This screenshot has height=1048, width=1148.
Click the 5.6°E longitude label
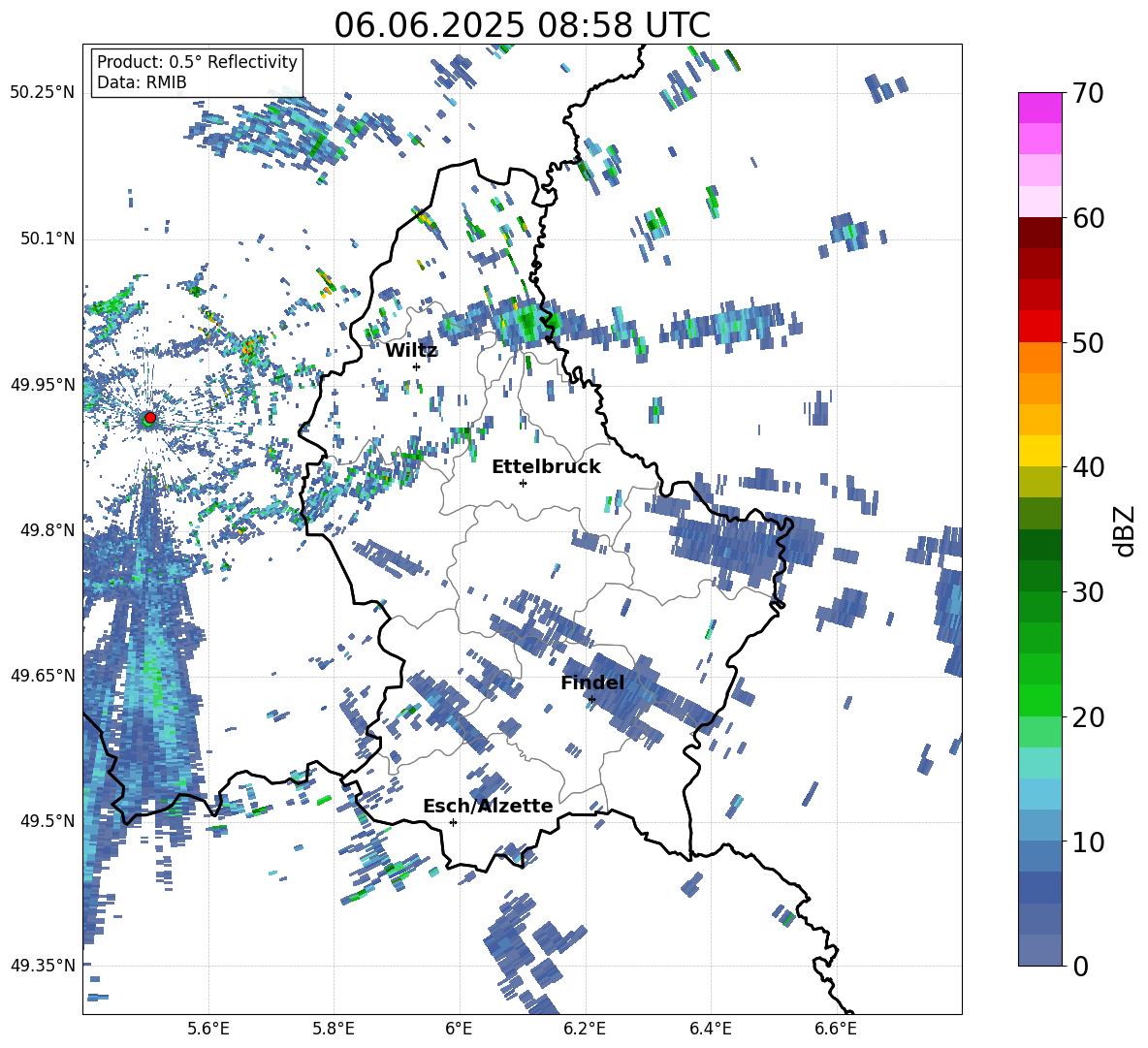coord(208,1029)
